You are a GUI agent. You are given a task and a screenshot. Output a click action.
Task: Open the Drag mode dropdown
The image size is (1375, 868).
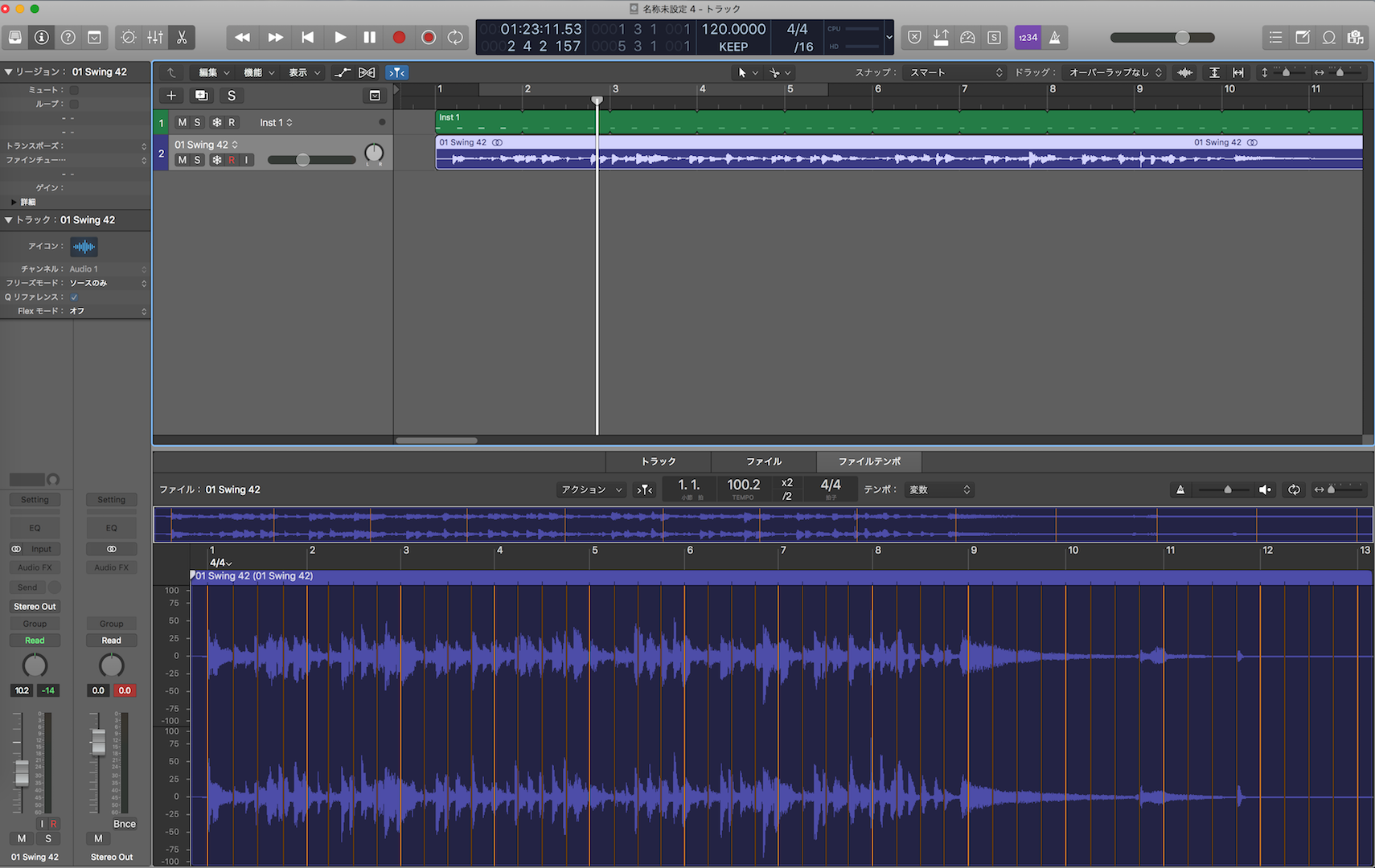tap(1114, 72)
